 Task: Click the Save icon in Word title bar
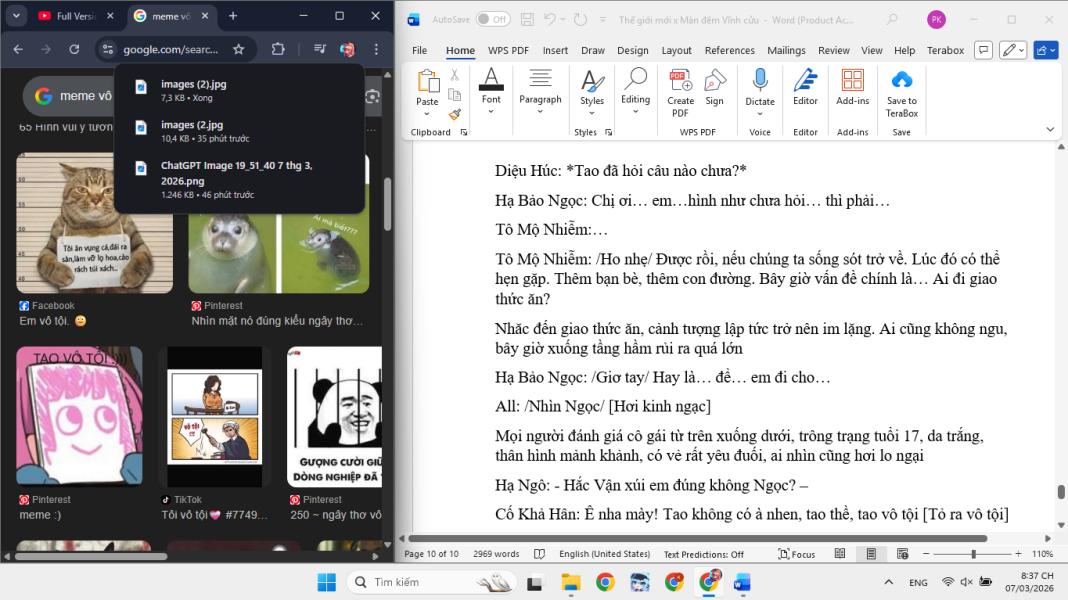point(527,20)
